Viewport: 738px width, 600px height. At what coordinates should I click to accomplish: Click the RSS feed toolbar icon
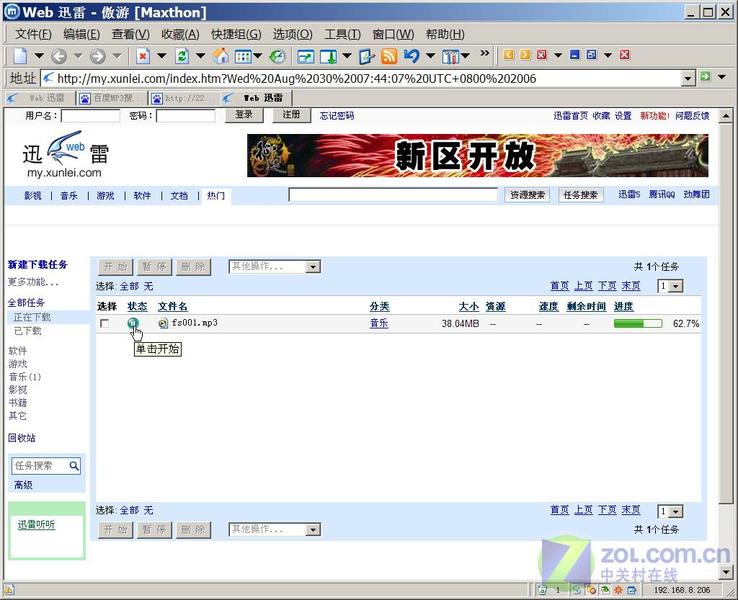tap(388, 56)
